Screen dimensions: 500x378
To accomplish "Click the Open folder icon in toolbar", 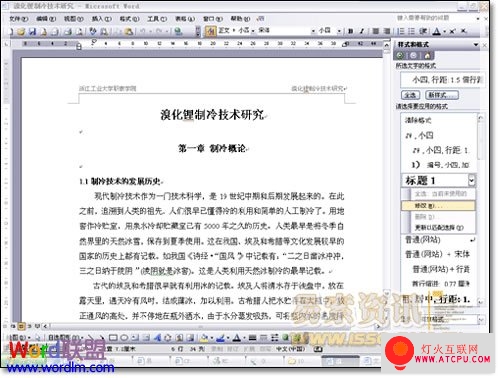I will 21,32.
